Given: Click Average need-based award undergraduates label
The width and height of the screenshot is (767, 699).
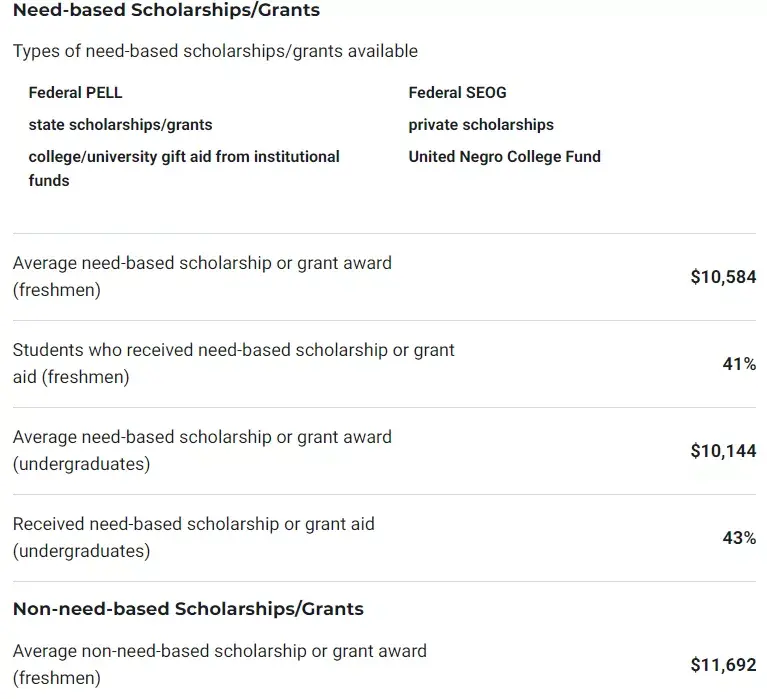Looking at the screenshot, I should click(x=202, y=450).
